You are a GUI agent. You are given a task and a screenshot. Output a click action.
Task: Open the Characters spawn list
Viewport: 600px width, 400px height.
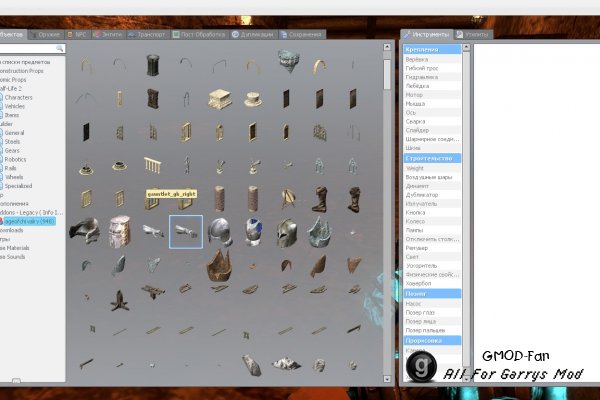click(18, 98)
